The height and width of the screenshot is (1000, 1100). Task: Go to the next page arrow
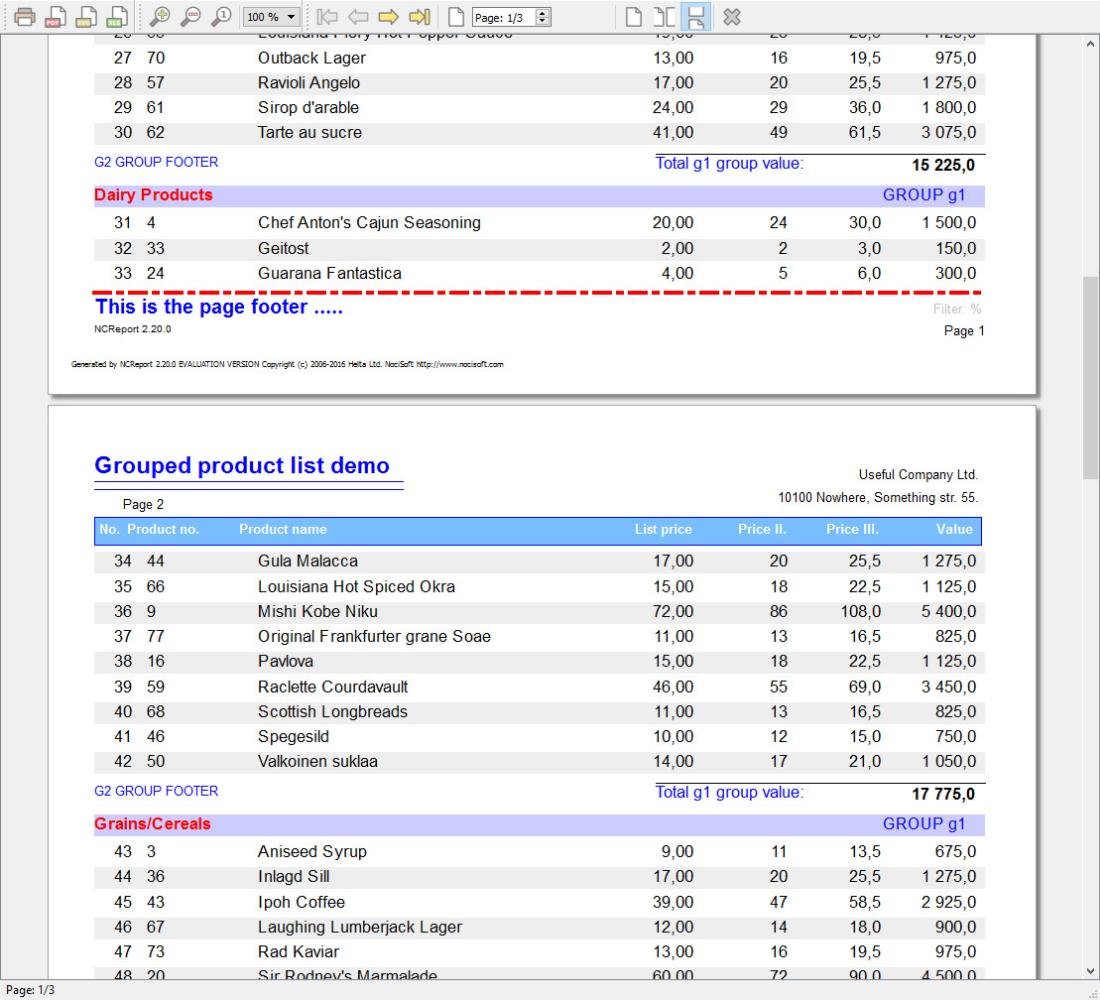tap(389, 17)
